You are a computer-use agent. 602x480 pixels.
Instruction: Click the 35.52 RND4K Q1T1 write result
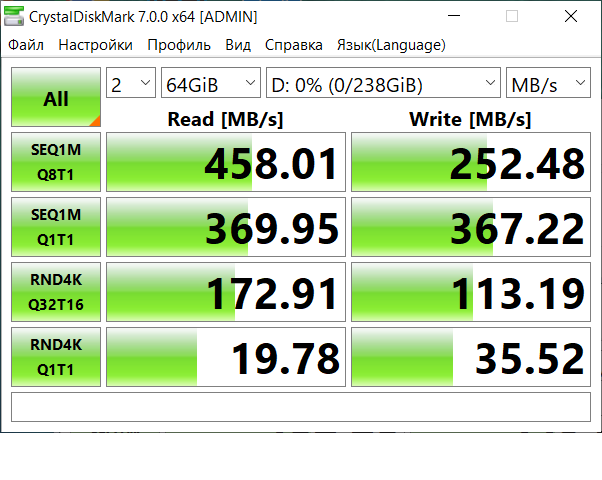click(x=471, y=357)
